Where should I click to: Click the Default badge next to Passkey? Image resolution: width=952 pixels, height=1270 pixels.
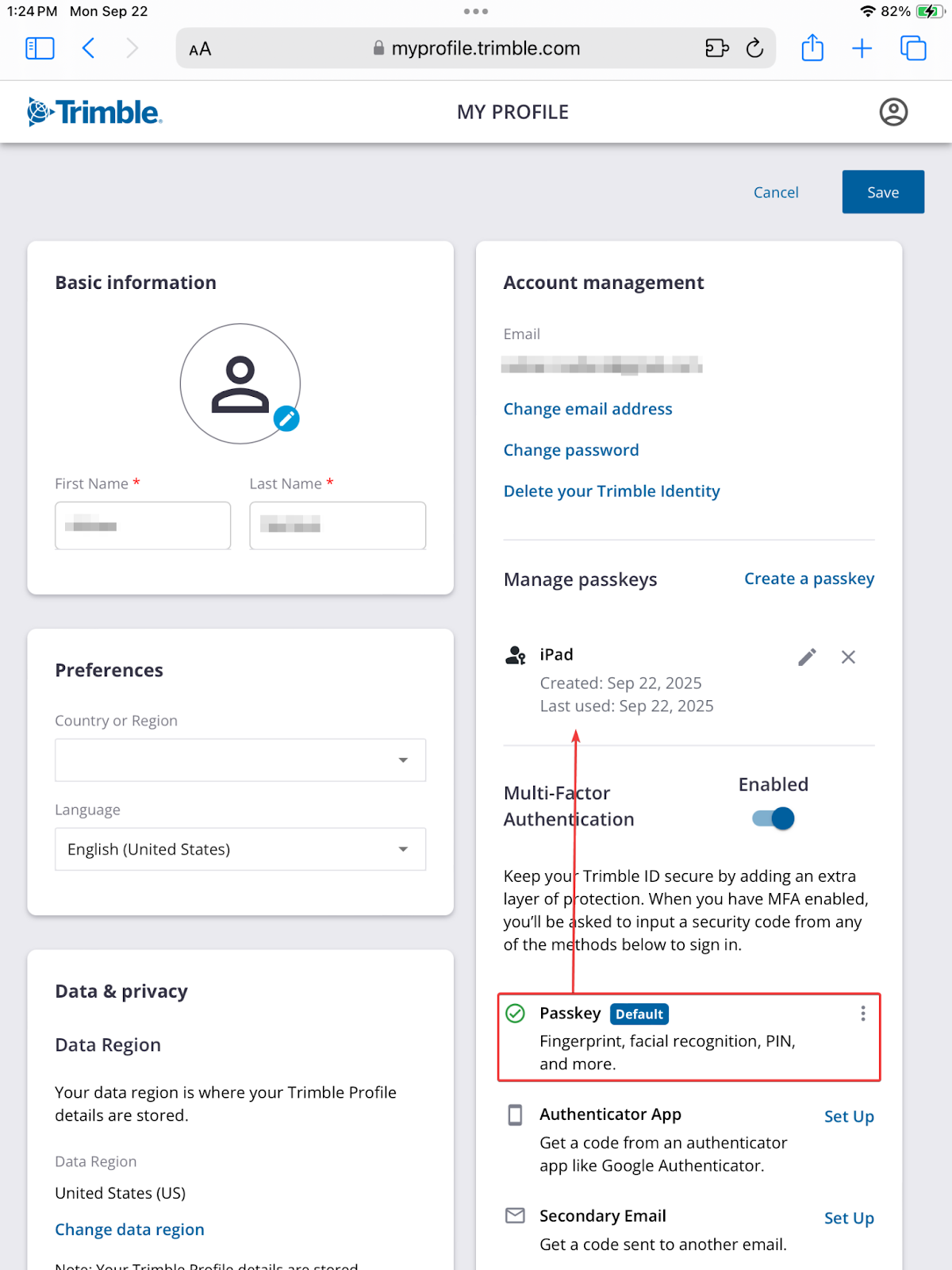click(x=639, y=1014)
